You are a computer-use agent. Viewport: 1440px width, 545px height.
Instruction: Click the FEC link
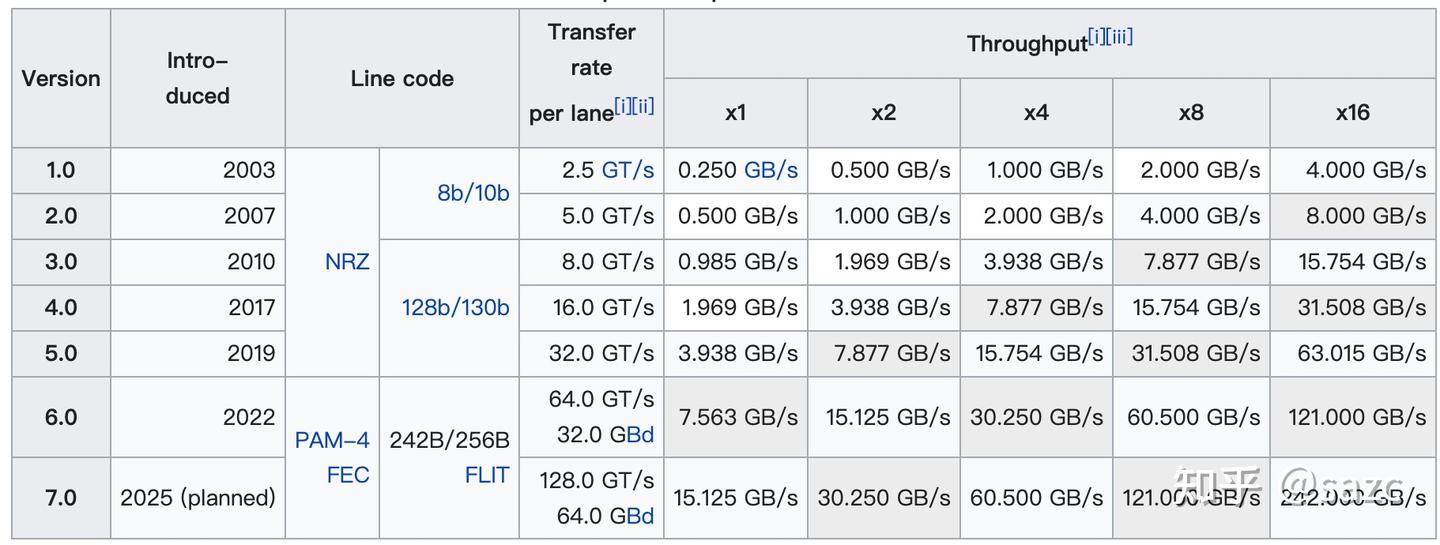pos(348,475)
